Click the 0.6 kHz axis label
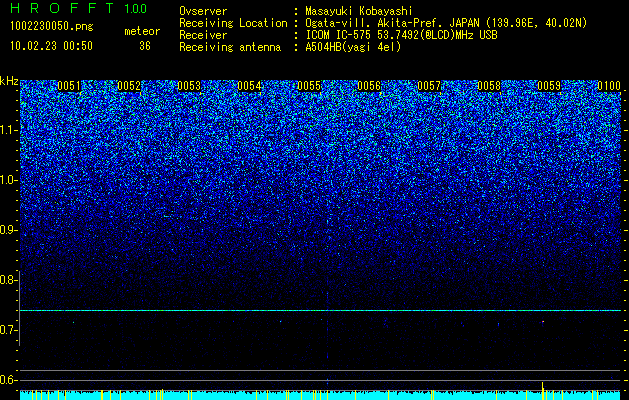The width and height of the screenshot is (629, 400). click(x=8, y=380)
